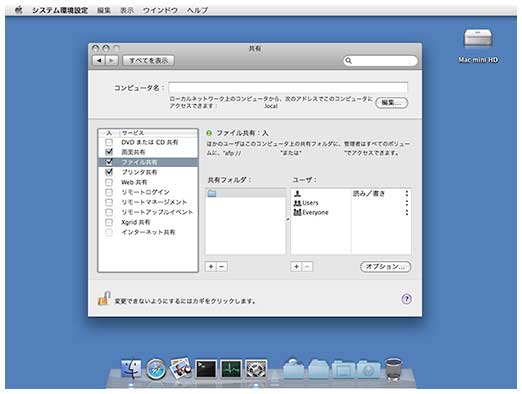Open Finder from the Dock
Image resolution: width=522 pixels, height=394 pixels.
coord(131,369)
